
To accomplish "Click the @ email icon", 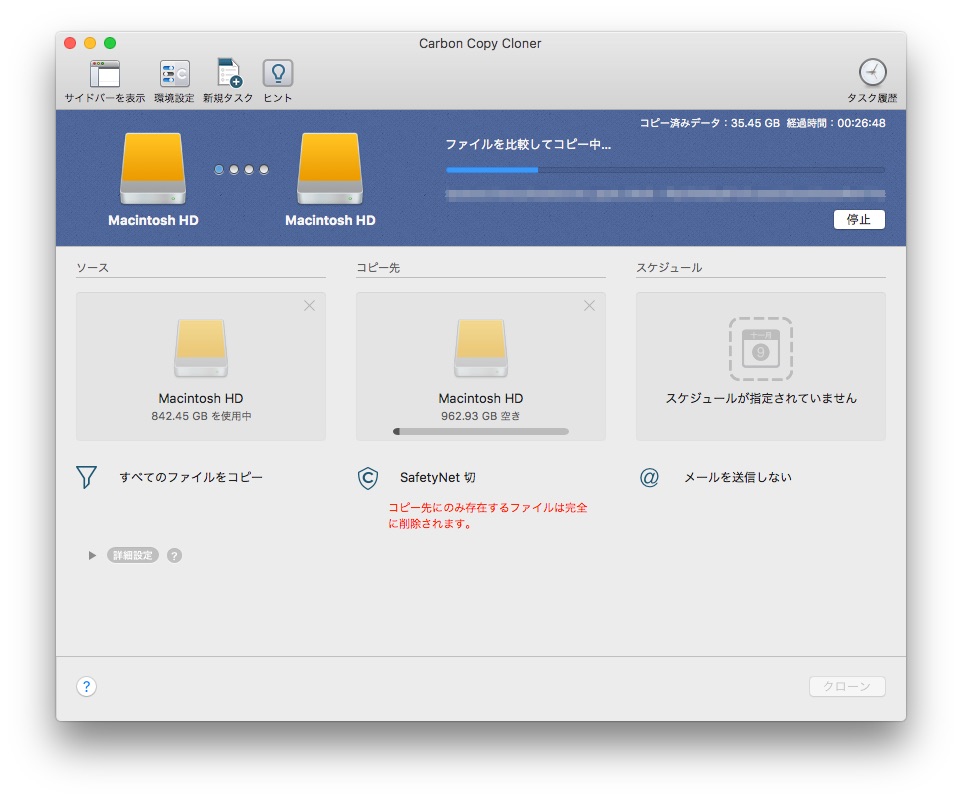I will coord(649,477).
